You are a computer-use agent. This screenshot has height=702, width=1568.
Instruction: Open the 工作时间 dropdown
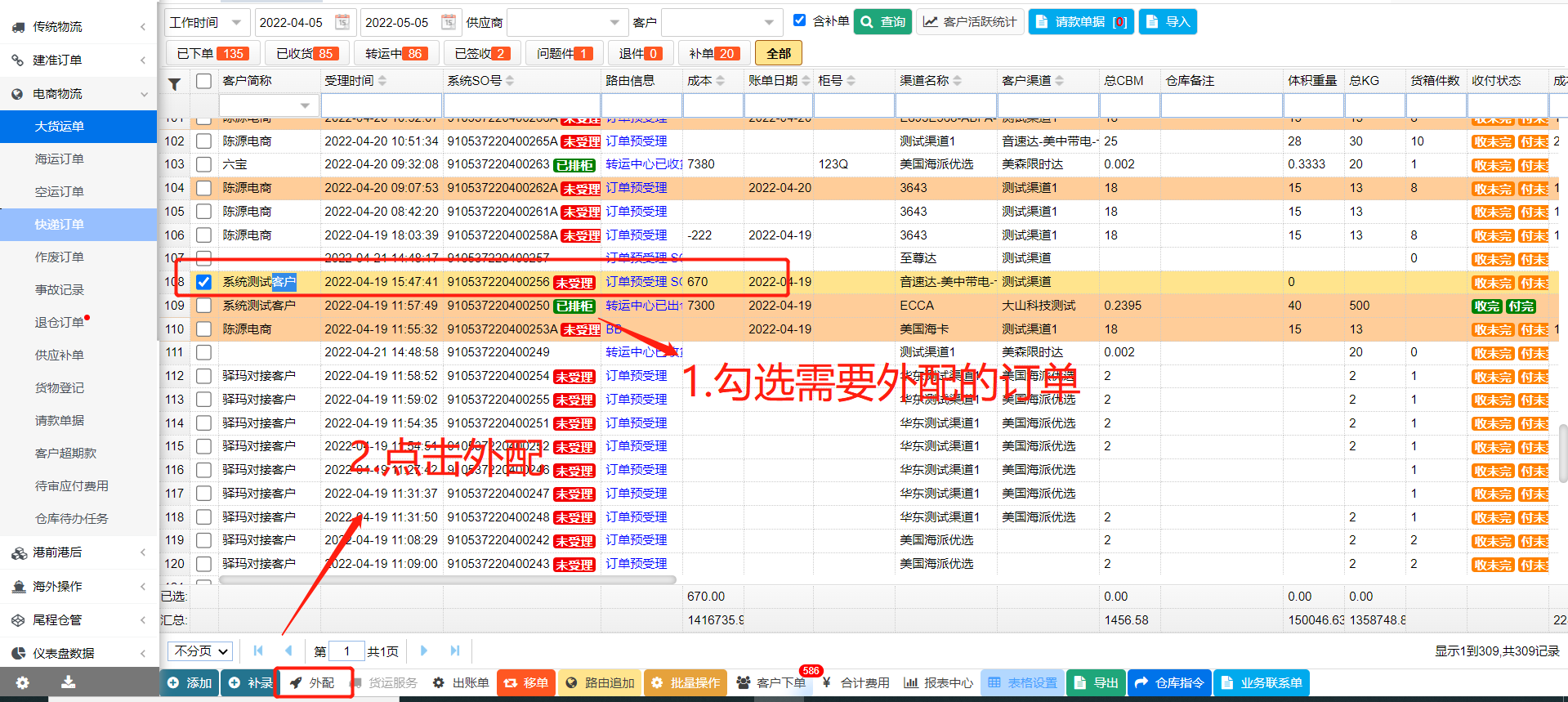click(x=205, y=23)
